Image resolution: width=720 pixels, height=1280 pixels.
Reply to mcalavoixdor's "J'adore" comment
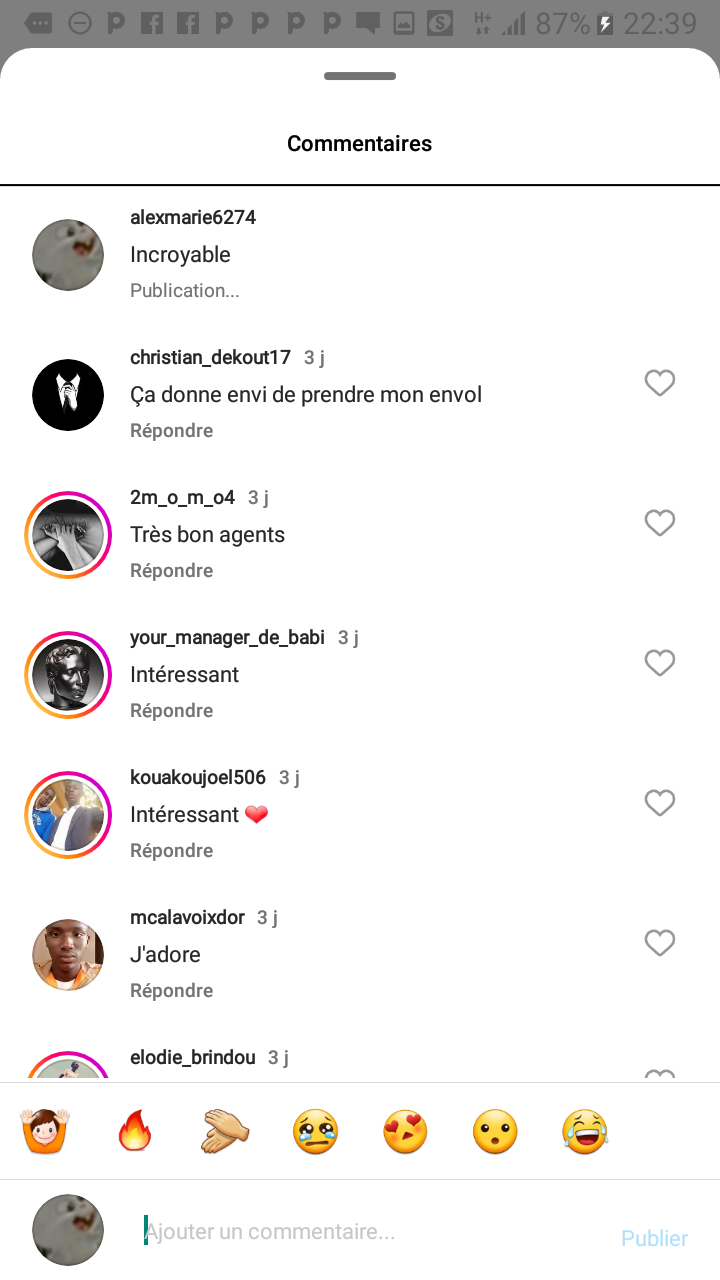(171, 991)
